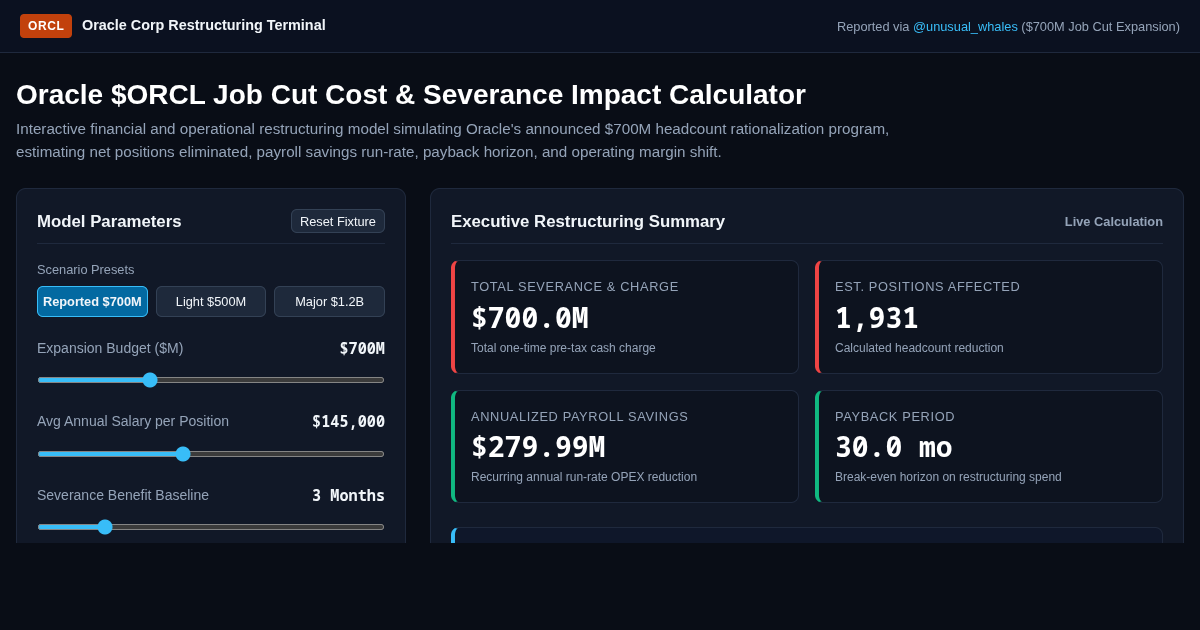
Task: Click the Severance Benefit Baseline label
Action: point(123,495)
